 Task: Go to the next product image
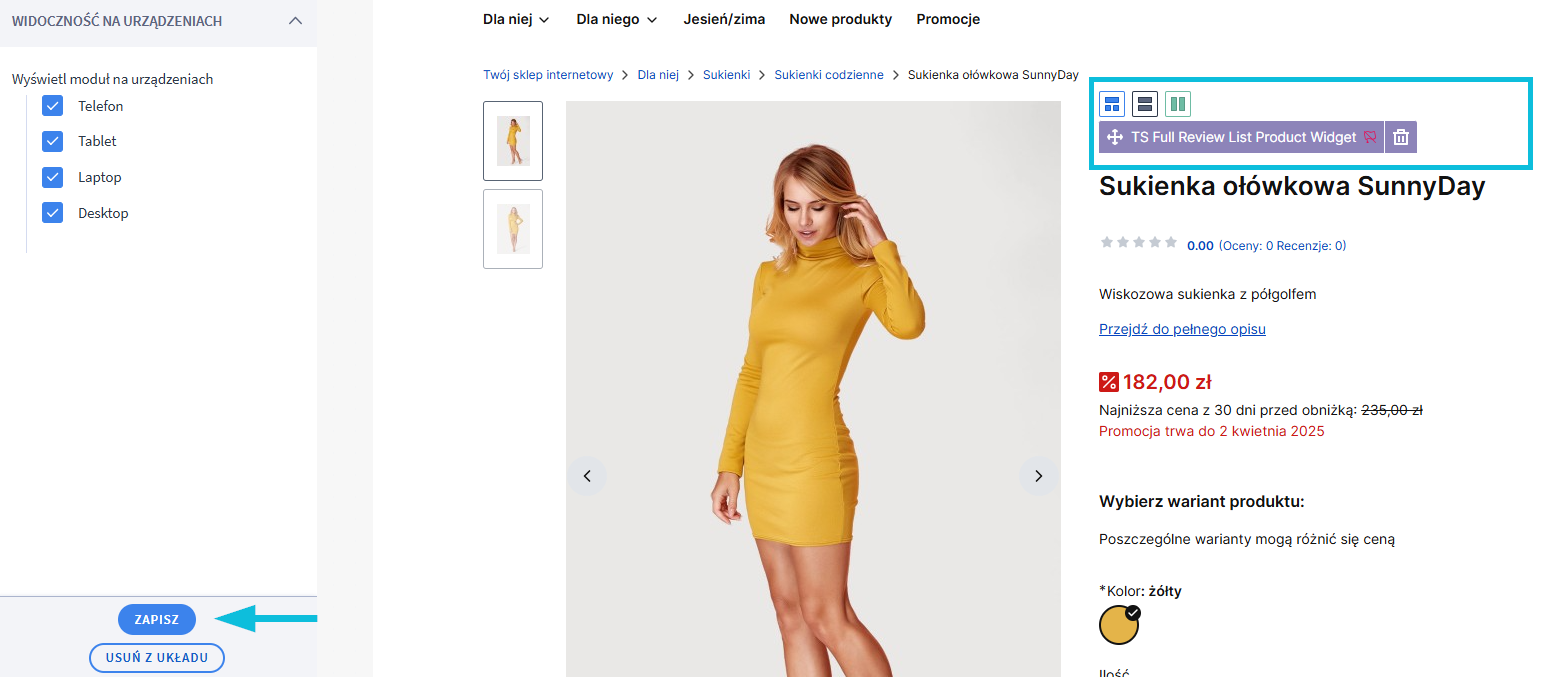click(1038, 476)
